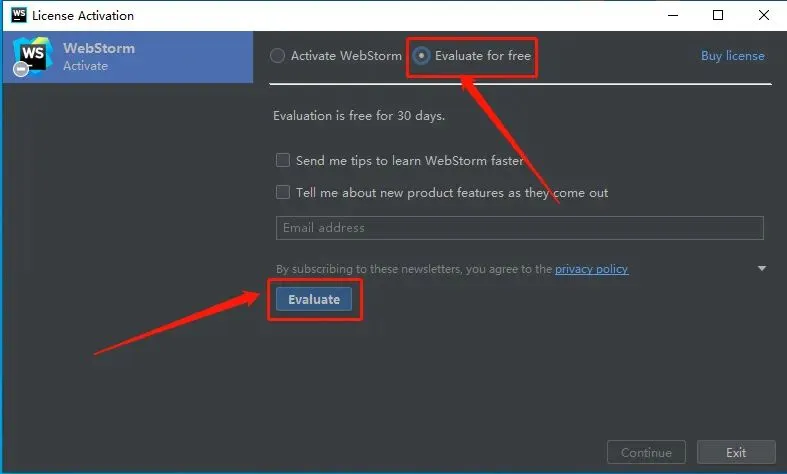
Task: Click the Evaluate button
Action: [314, 299]
